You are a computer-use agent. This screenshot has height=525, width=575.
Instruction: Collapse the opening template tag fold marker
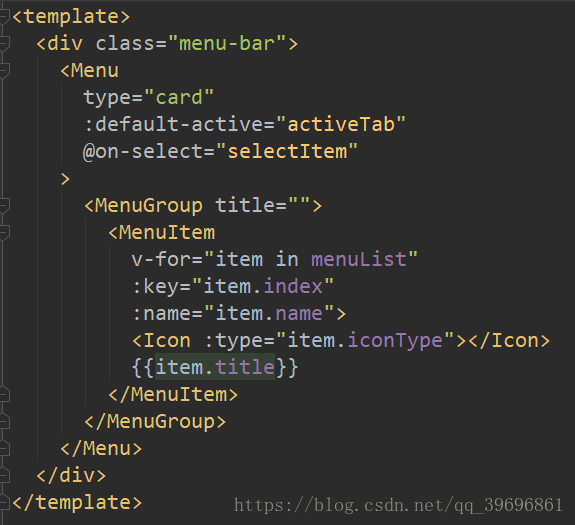4,17
